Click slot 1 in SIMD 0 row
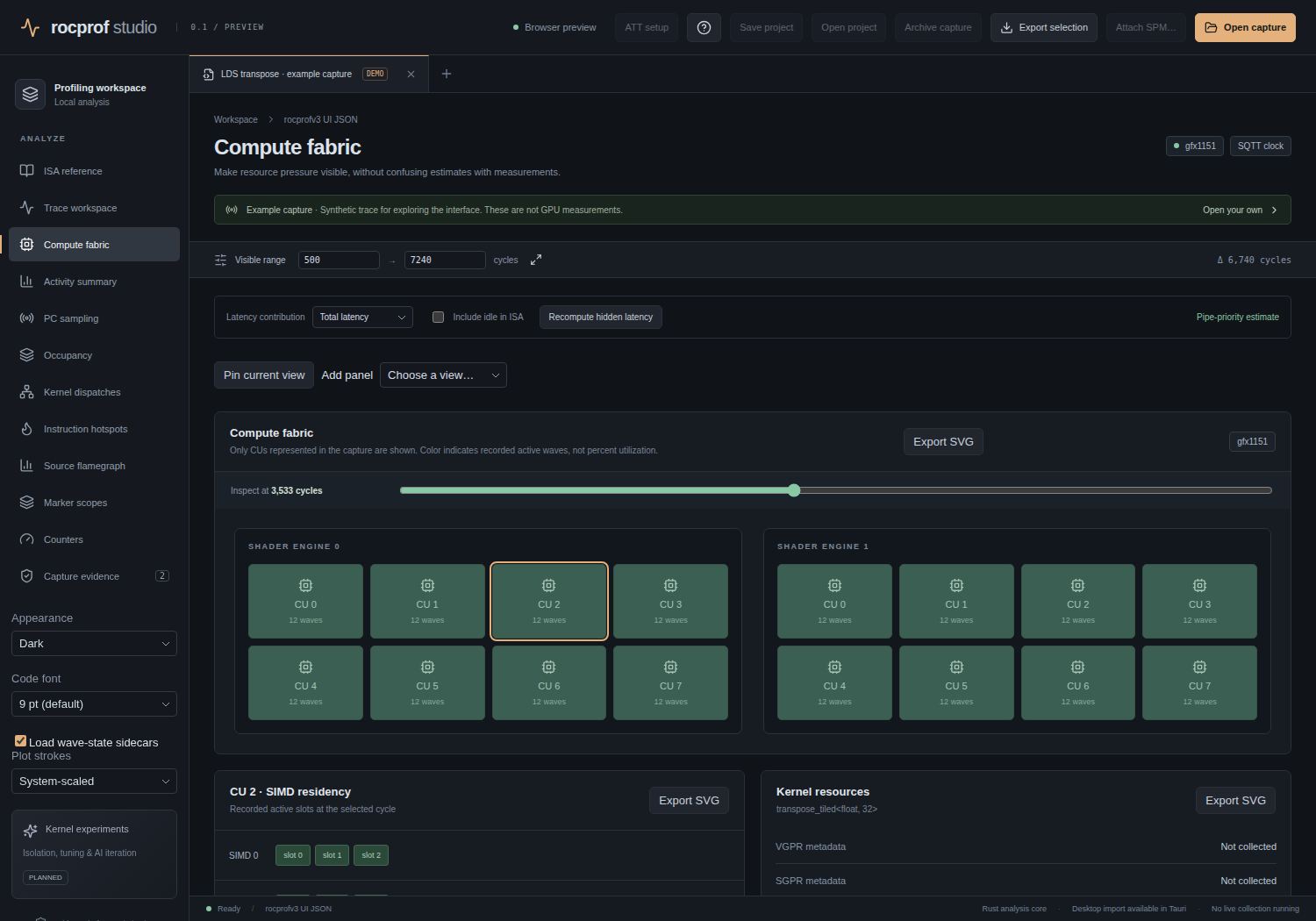The height and width of the screenshot is (921, 1316). [x=332, y=855]
